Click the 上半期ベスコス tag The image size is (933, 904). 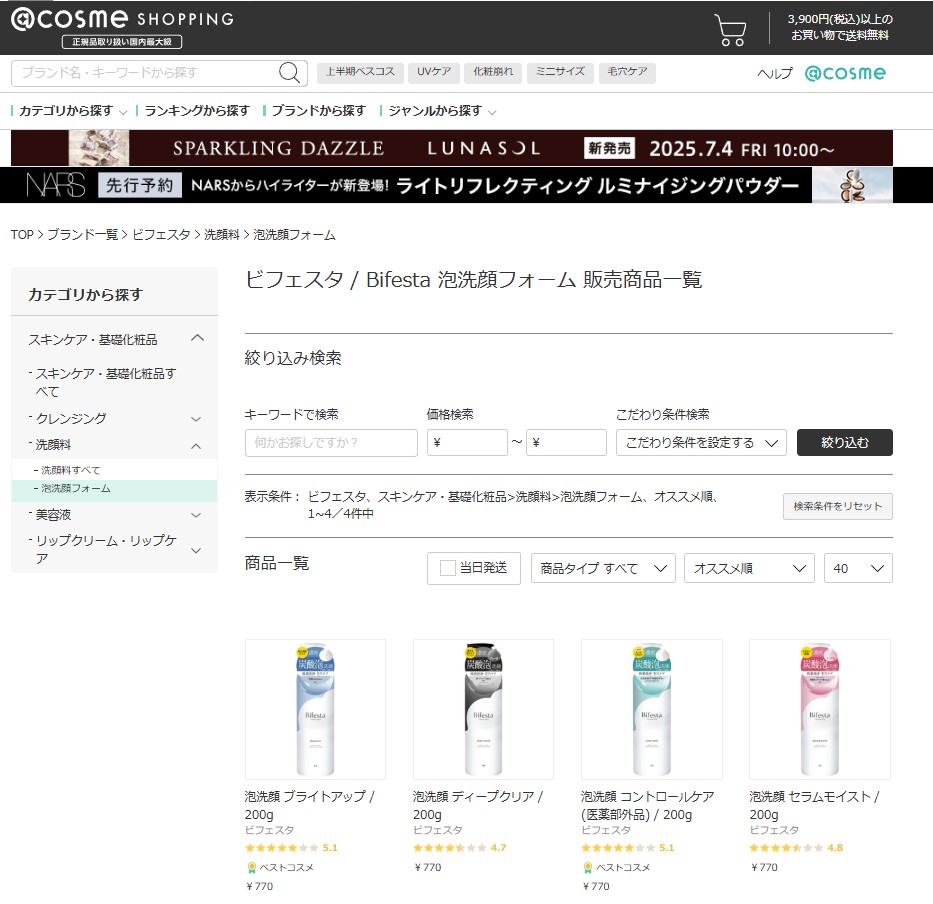pos(360,73)
